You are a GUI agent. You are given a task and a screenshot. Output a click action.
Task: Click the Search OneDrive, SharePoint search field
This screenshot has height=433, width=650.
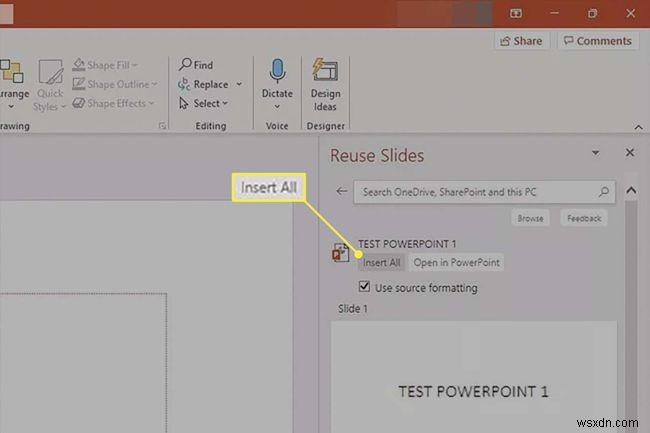[484, 192]
